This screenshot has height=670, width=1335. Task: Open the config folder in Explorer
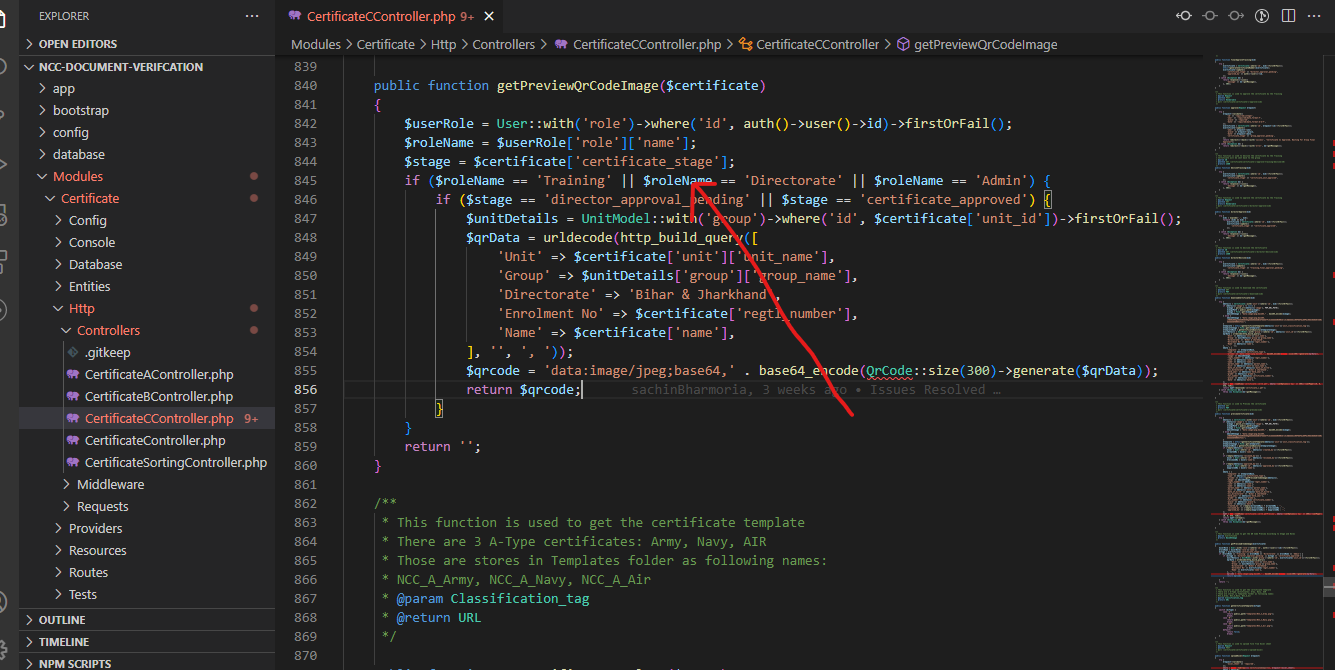click(71, 133)
